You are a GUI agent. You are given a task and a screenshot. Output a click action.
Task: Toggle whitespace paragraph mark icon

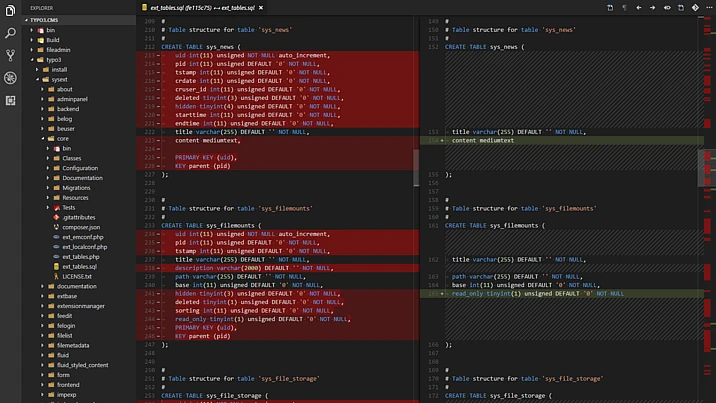coord(624,7)
